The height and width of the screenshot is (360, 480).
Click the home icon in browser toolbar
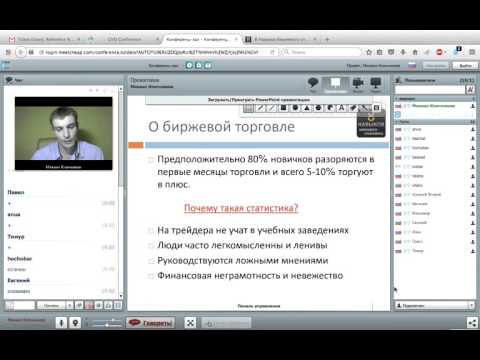[415, 52]
